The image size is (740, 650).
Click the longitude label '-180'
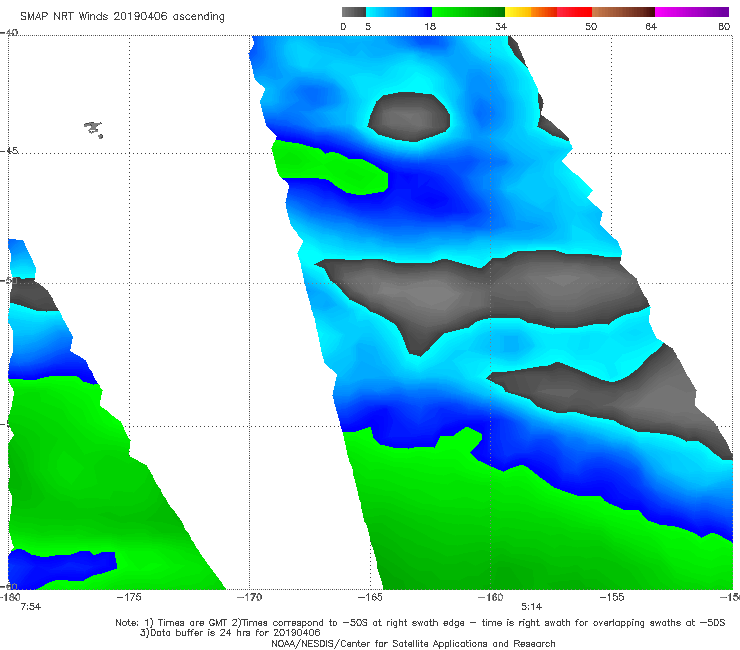(10, 597)
